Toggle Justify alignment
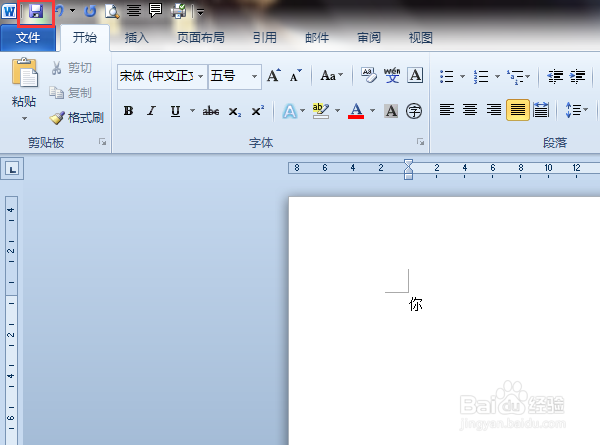The image size is (600, 445). pyautogui.click(x=518, y=110)
